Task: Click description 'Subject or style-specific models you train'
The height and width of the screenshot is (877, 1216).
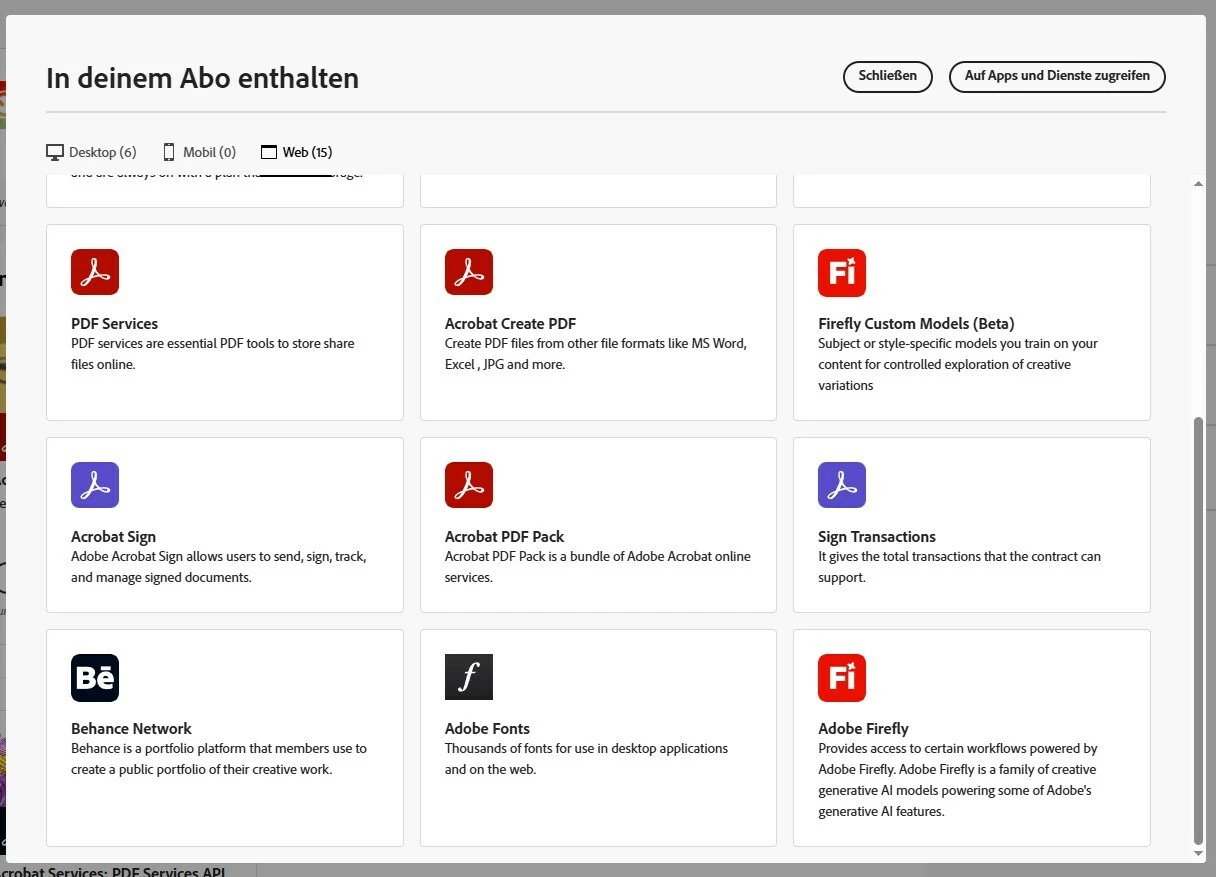Action: (958, 364)
